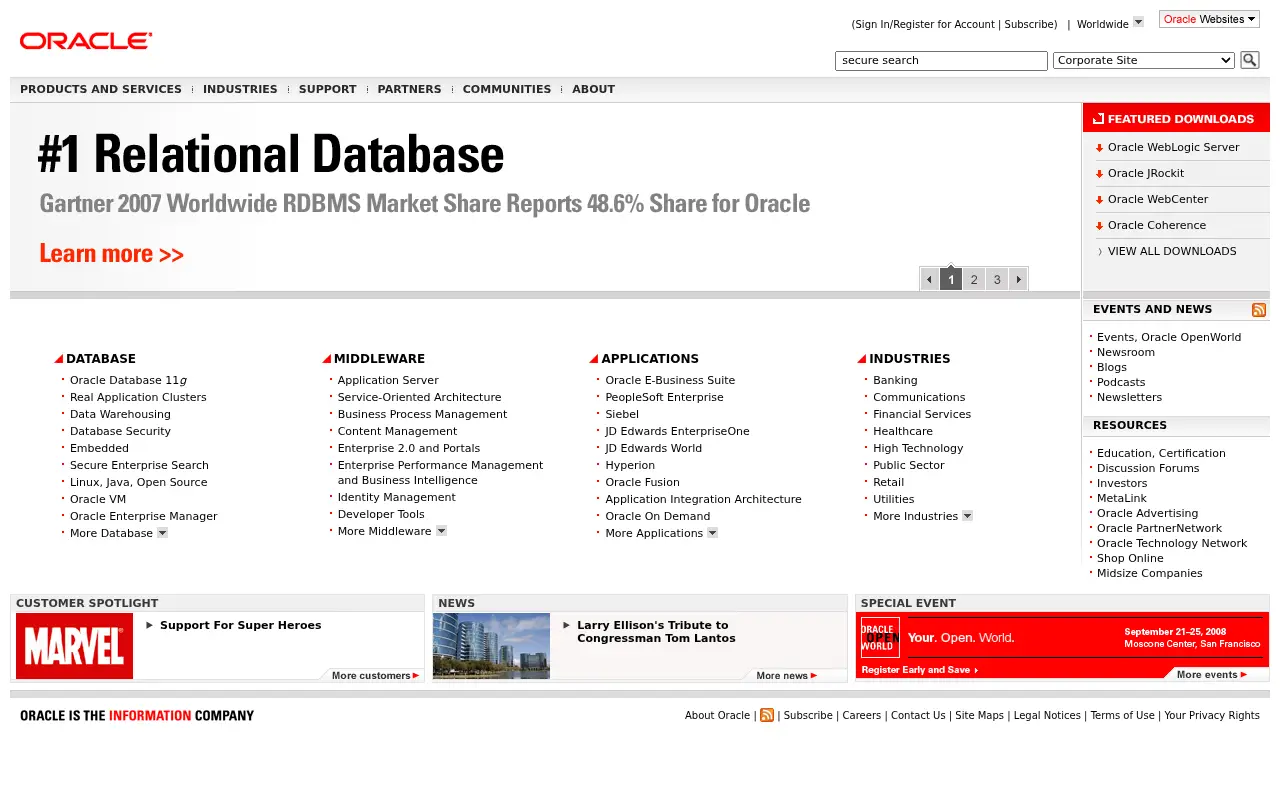Open the Events and News RSS feed icon
1280x800 pixels.
point(1259,310)
